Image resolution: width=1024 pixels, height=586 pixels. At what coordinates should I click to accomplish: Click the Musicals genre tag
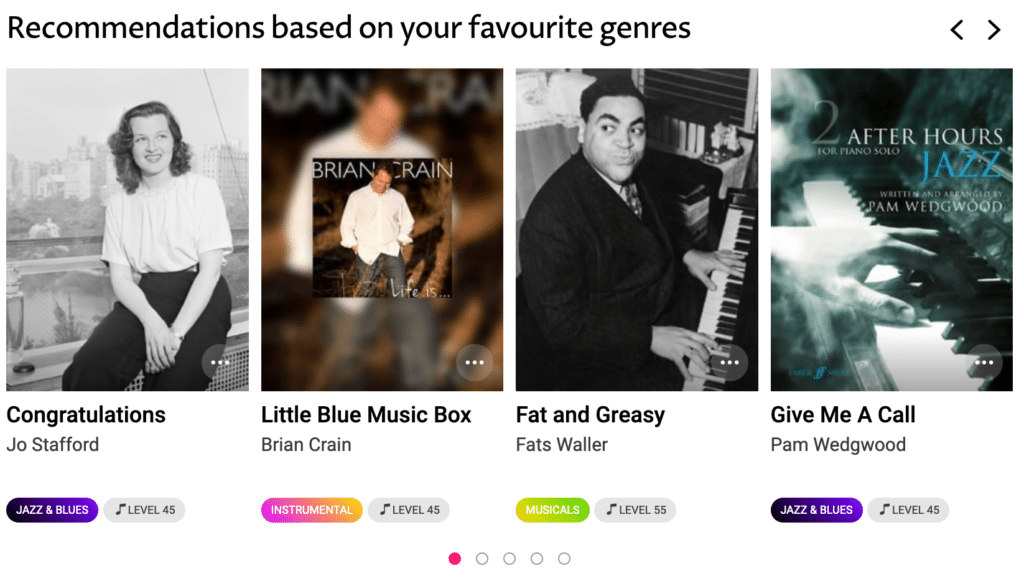[552, 510]
